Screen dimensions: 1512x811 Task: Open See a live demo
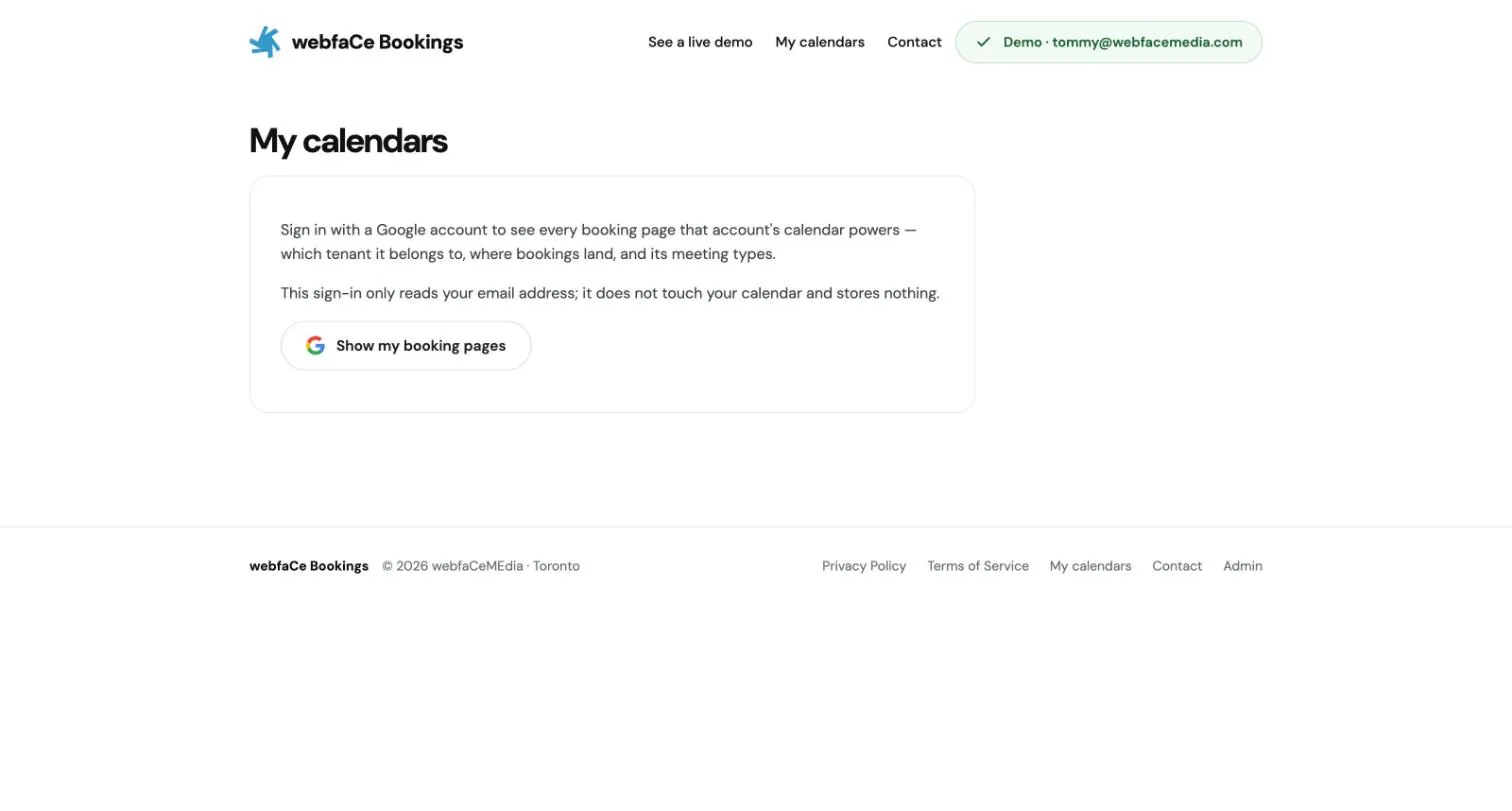(700, 42)
